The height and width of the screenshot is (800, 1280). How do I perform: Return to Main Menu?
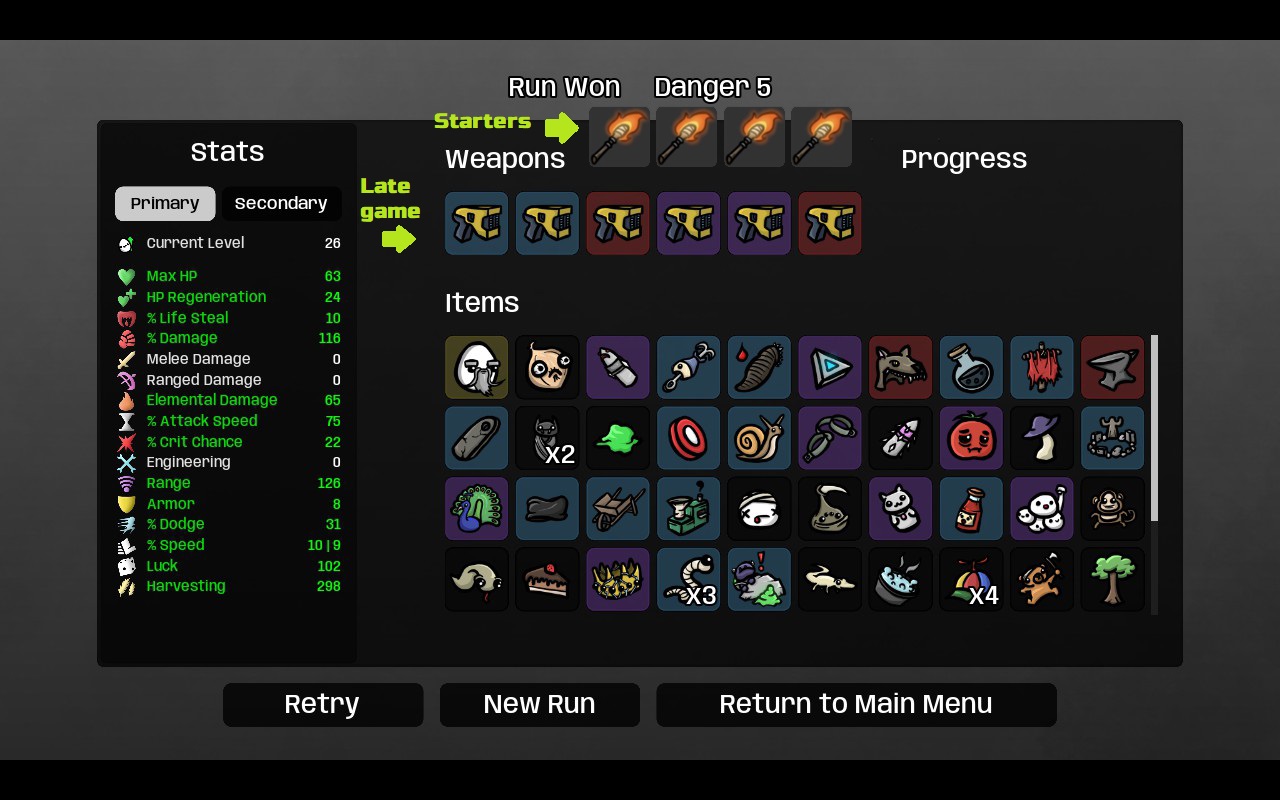pyautogui.click(x=856, y=704)
